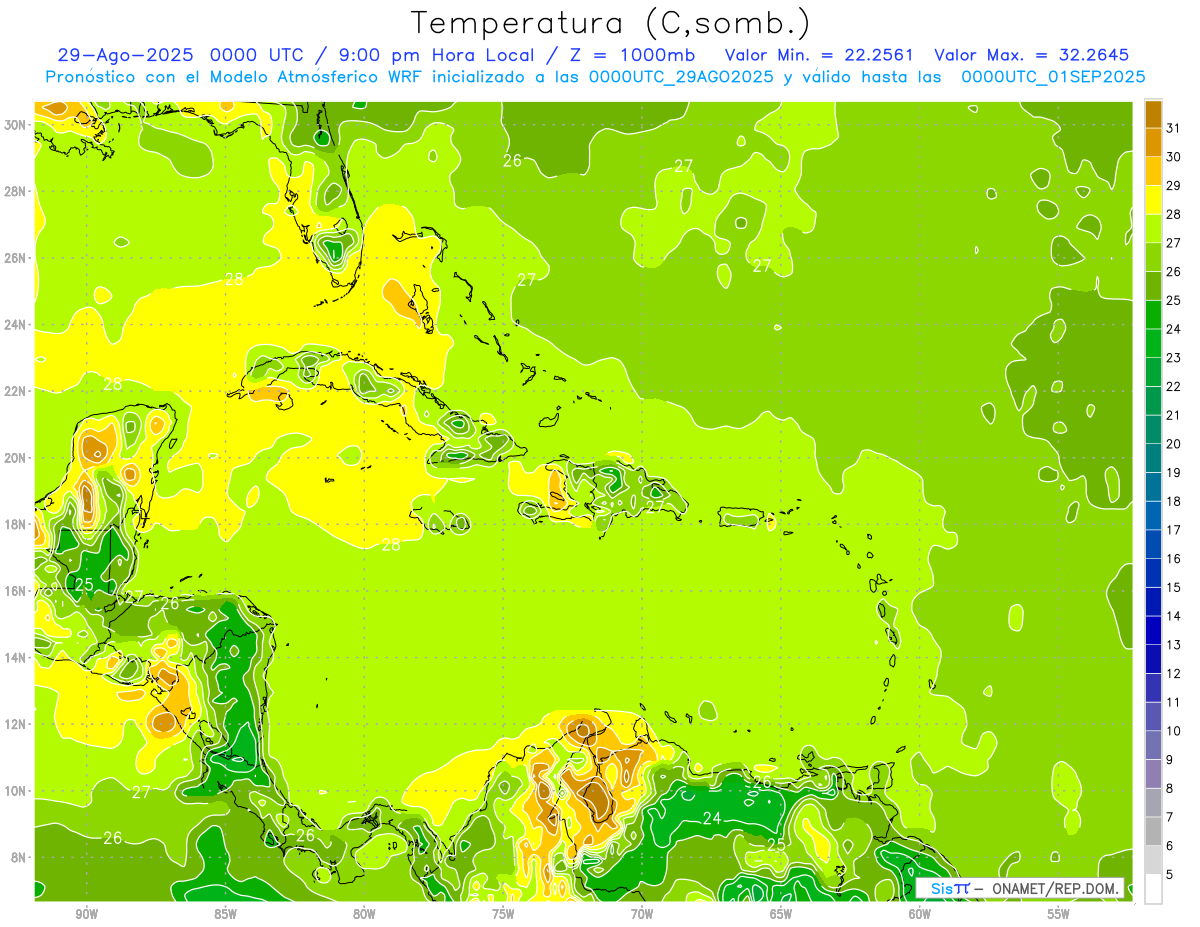Screen dimensions: 1200x927
Task: Pick the yellow swatch between 28 and 29
Action: (x=1153, y=200)
